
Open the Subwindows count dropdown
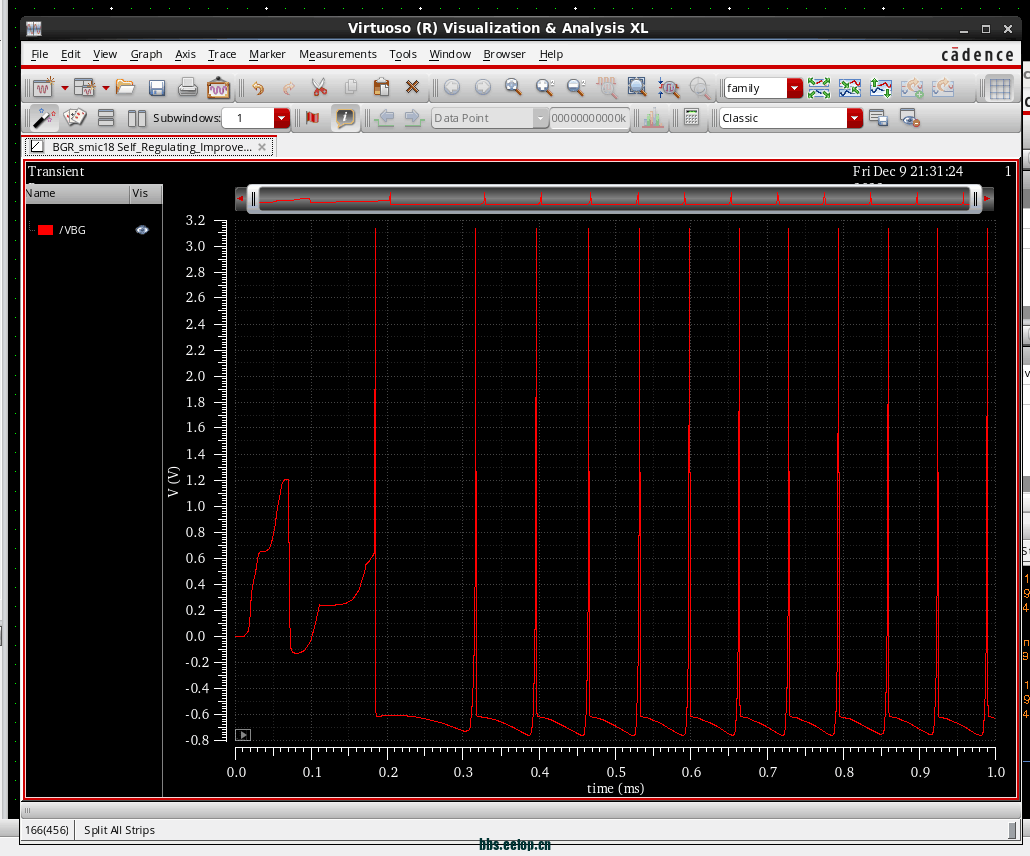point(282,118)
